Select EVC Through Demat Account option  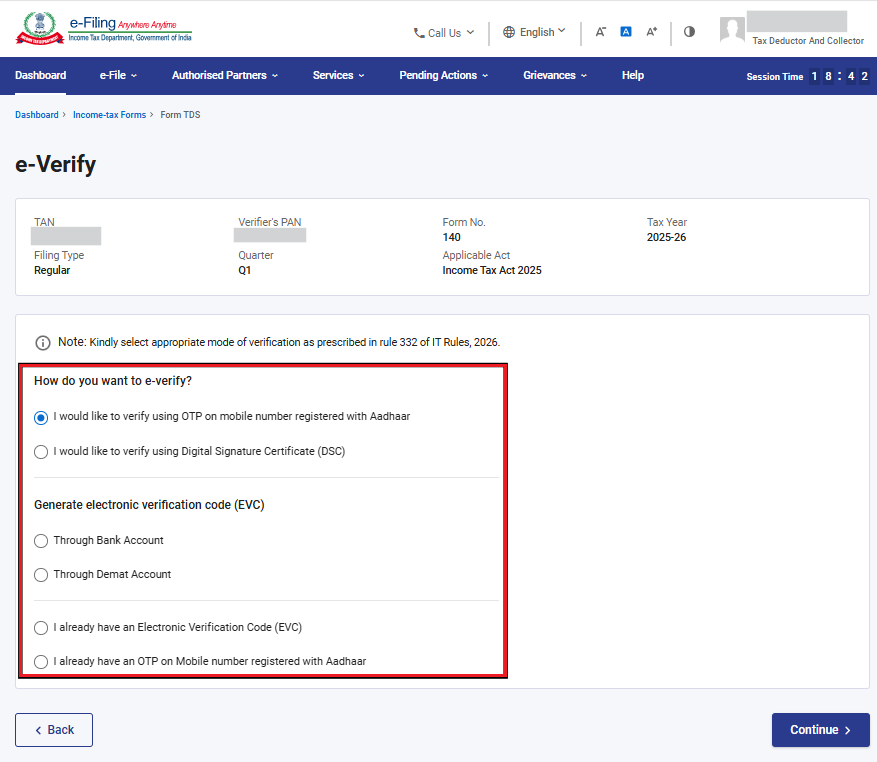click(41, 575)
